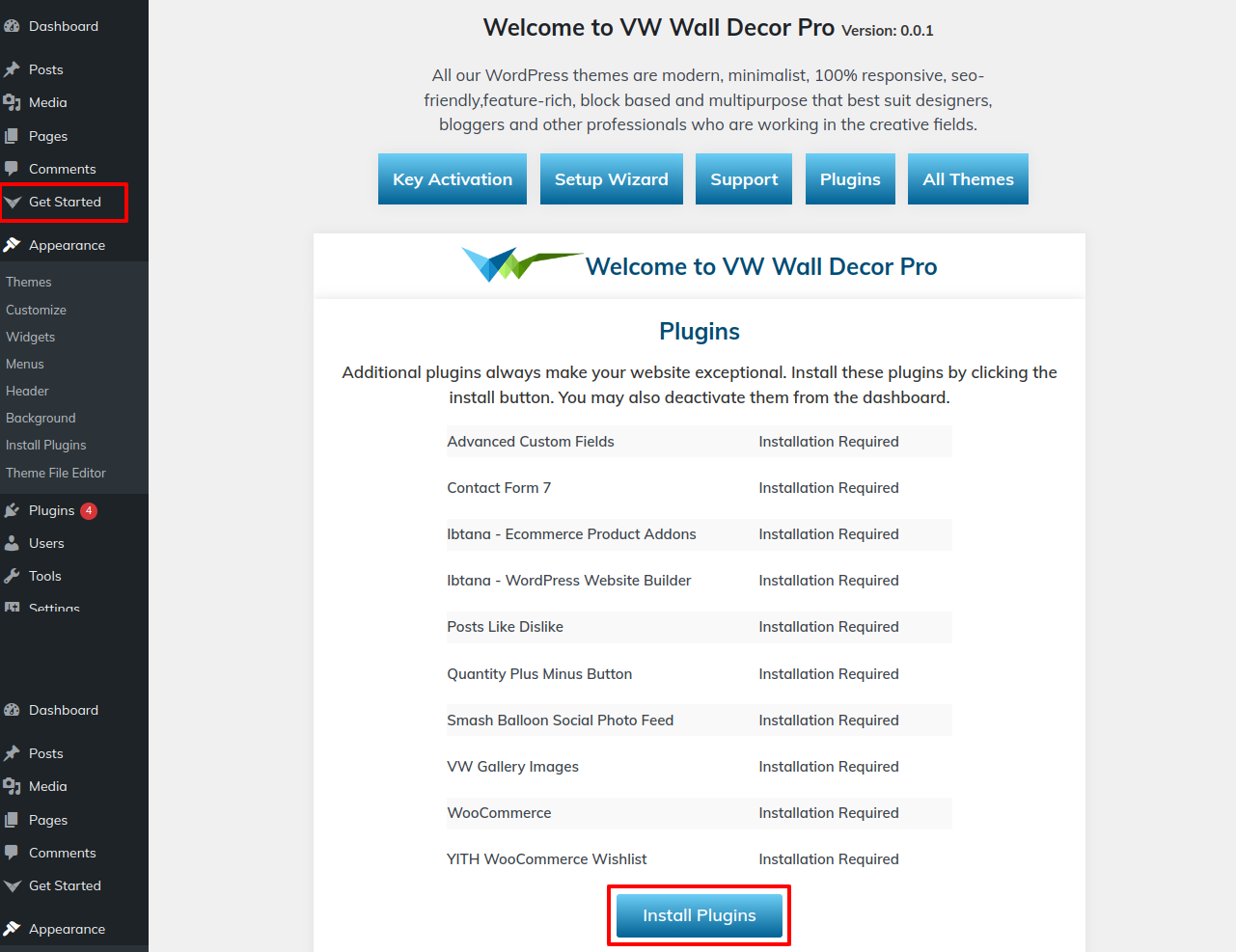Screen dimensions: 1236x952
Task: Select the Posts Like Dislike plugin name
Action: coord(505,627)
